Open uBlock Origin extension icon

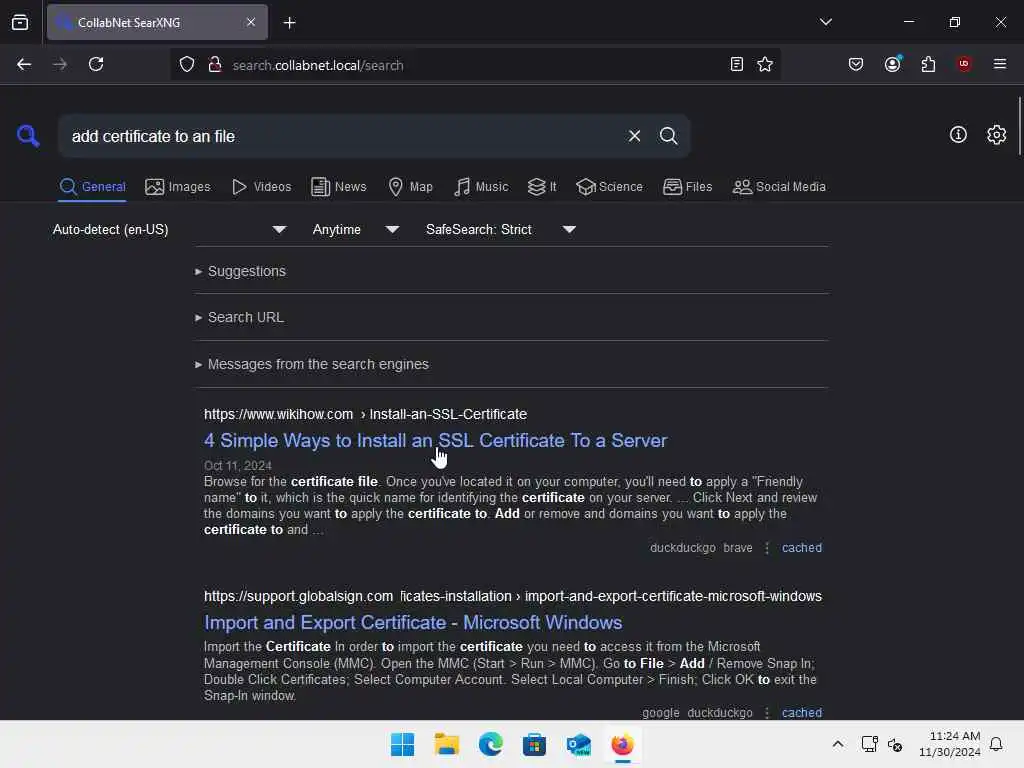click(x=964, y=64)
